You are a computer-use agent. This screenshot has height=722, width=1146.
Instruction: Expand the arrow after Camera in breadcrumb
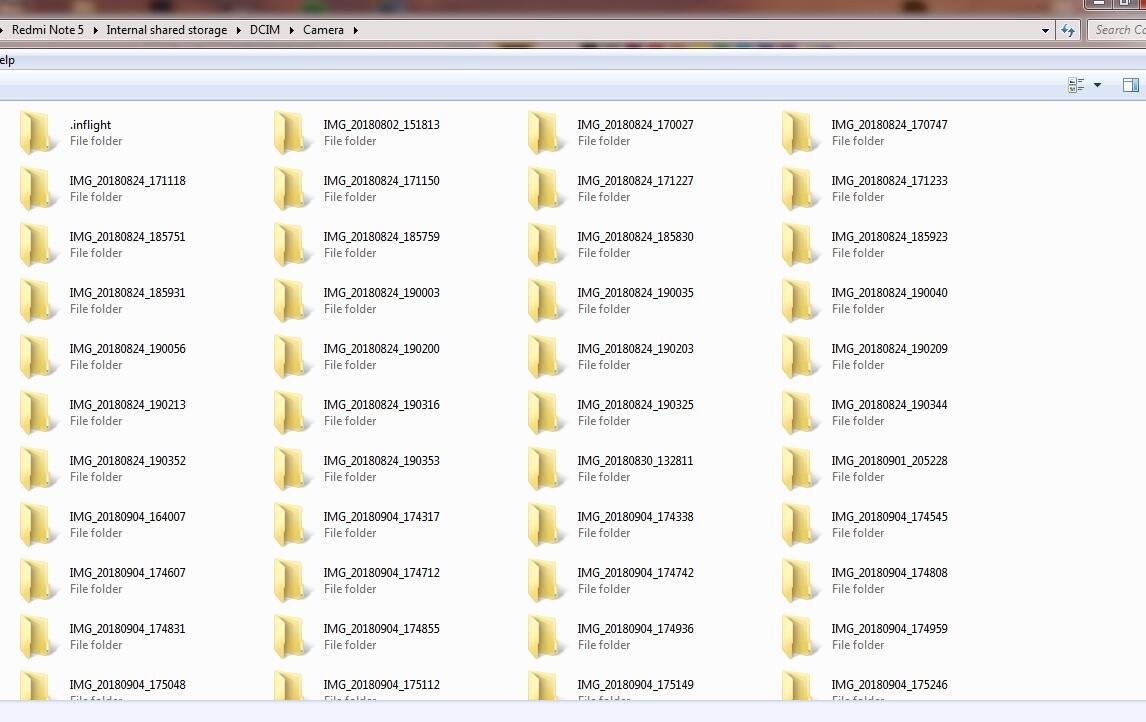[x=355, y=30]
